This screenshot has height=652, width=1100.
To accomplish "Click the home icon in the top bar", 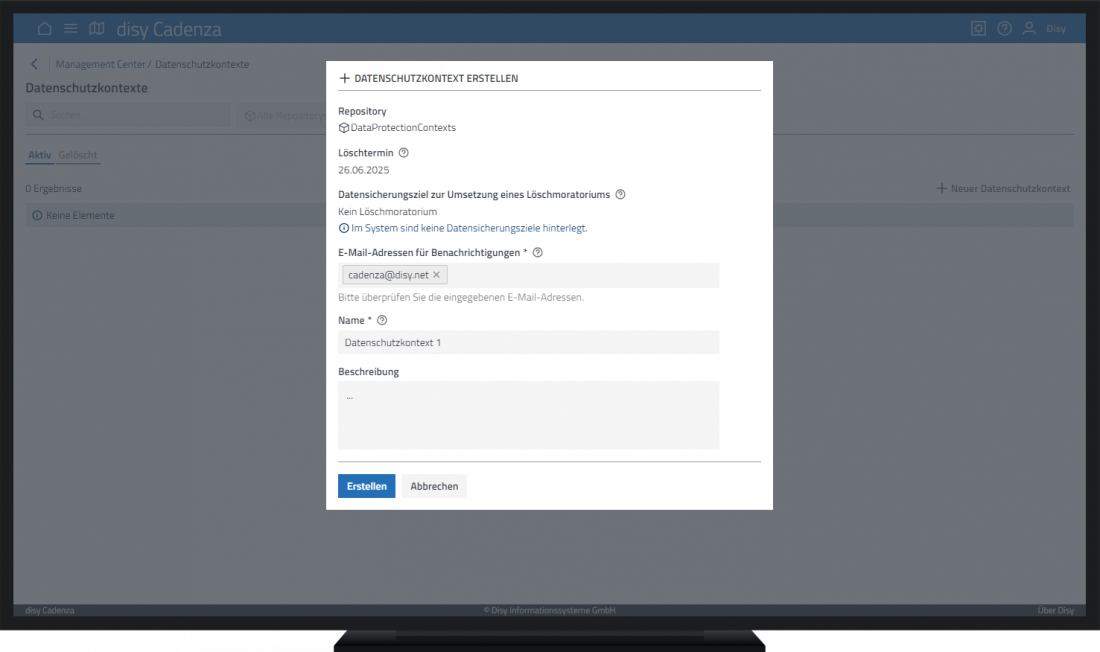I will pyautogui.click(x=45, y=29).
